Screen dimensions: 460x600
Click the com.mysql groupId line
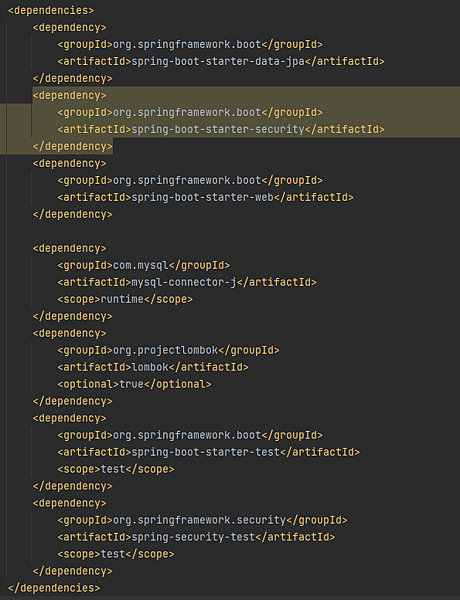[144, 265]
